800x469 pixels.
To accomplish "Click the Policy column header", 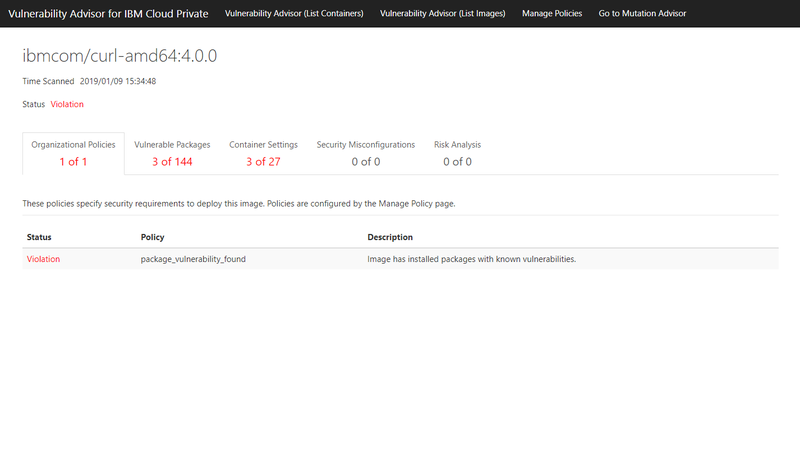I will point(152,237).
